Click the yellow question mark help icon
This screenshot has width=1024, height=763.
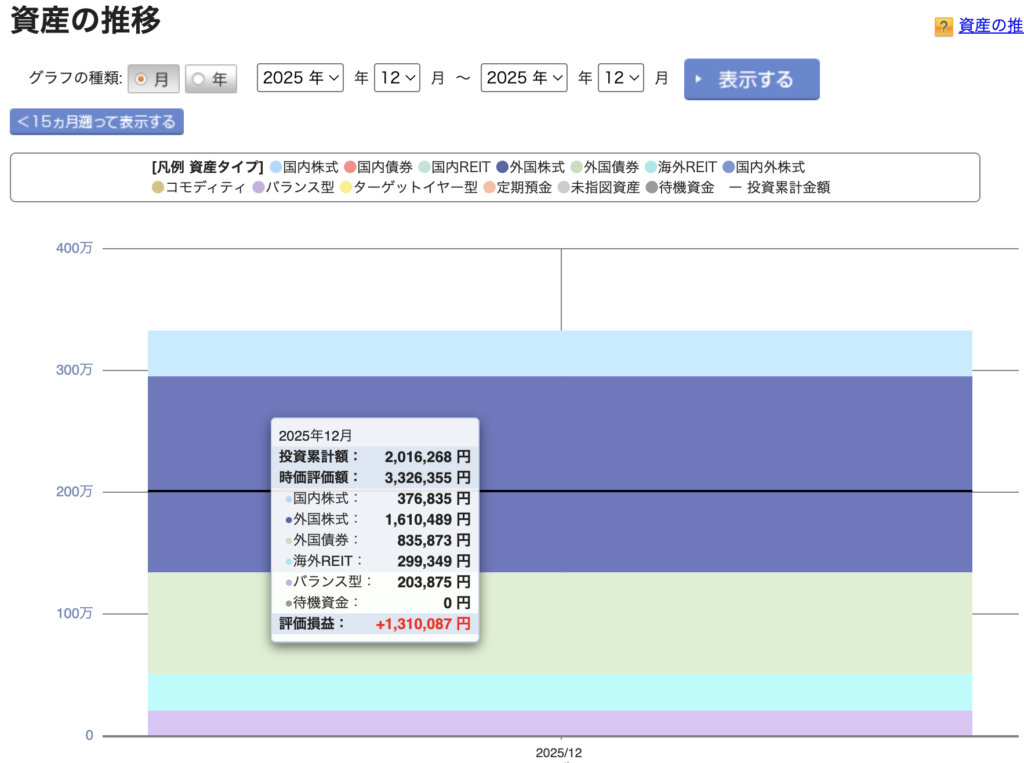coord(943,27)
